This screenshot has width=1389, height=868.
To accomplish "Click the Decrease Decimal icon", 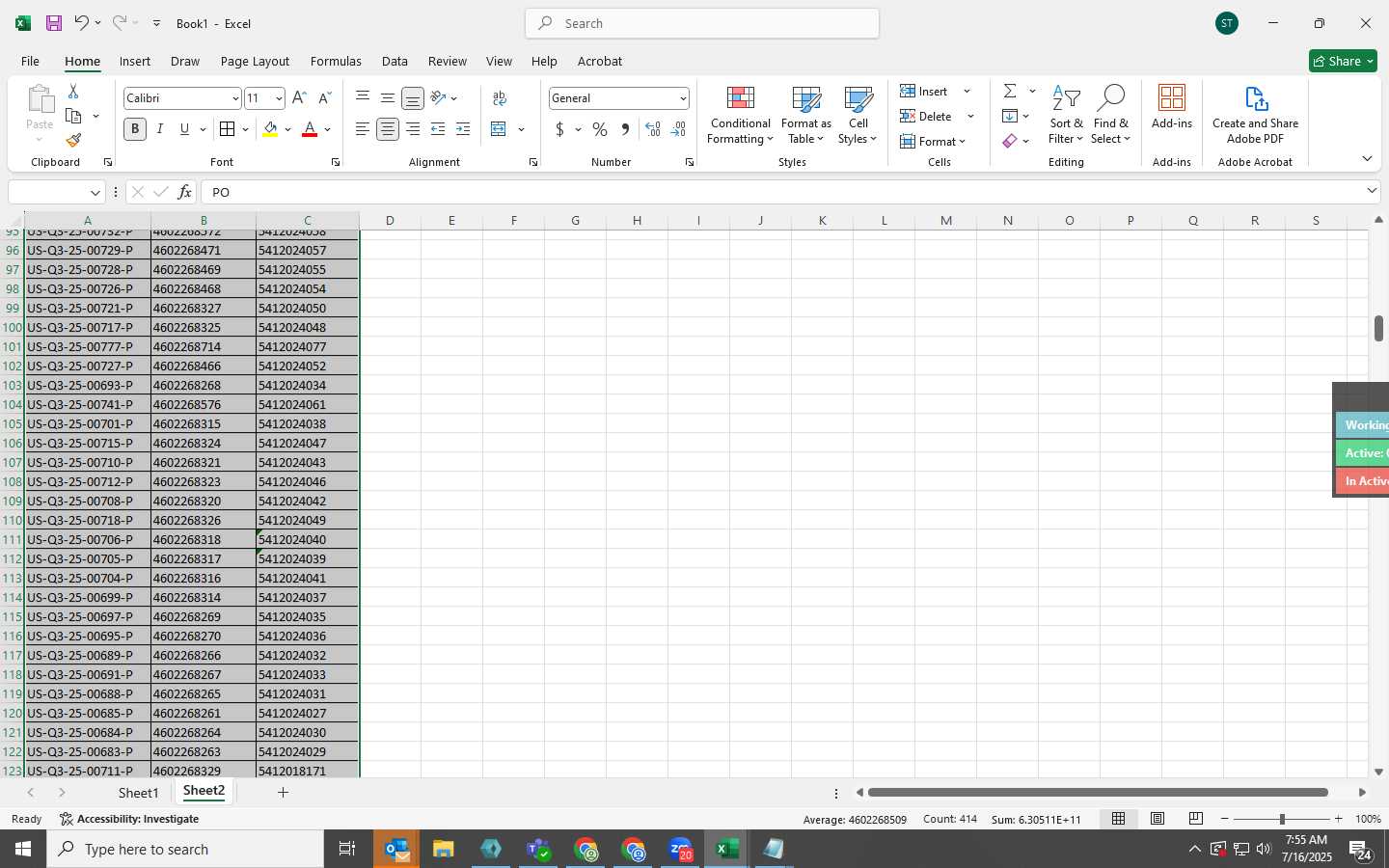I will [x=678, y=129].
